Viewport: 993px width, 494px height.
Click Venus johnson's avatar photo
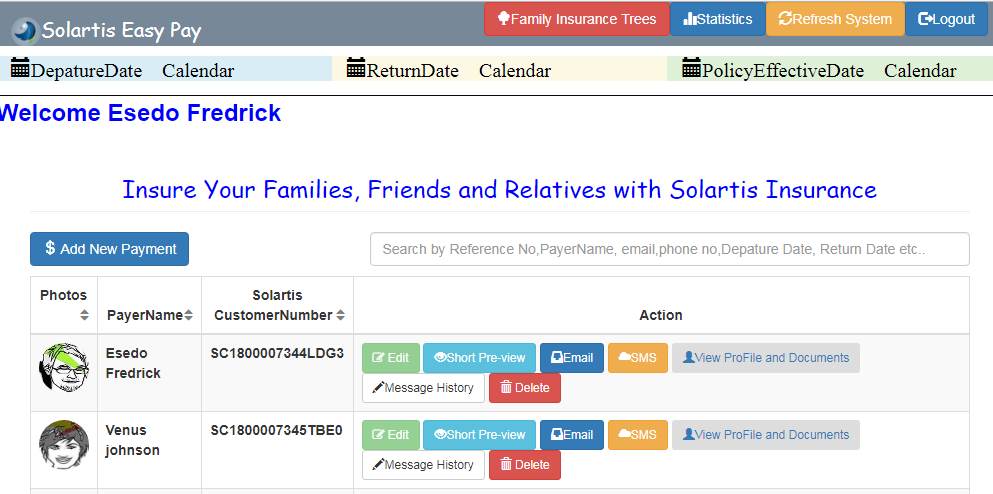[63, 445]
